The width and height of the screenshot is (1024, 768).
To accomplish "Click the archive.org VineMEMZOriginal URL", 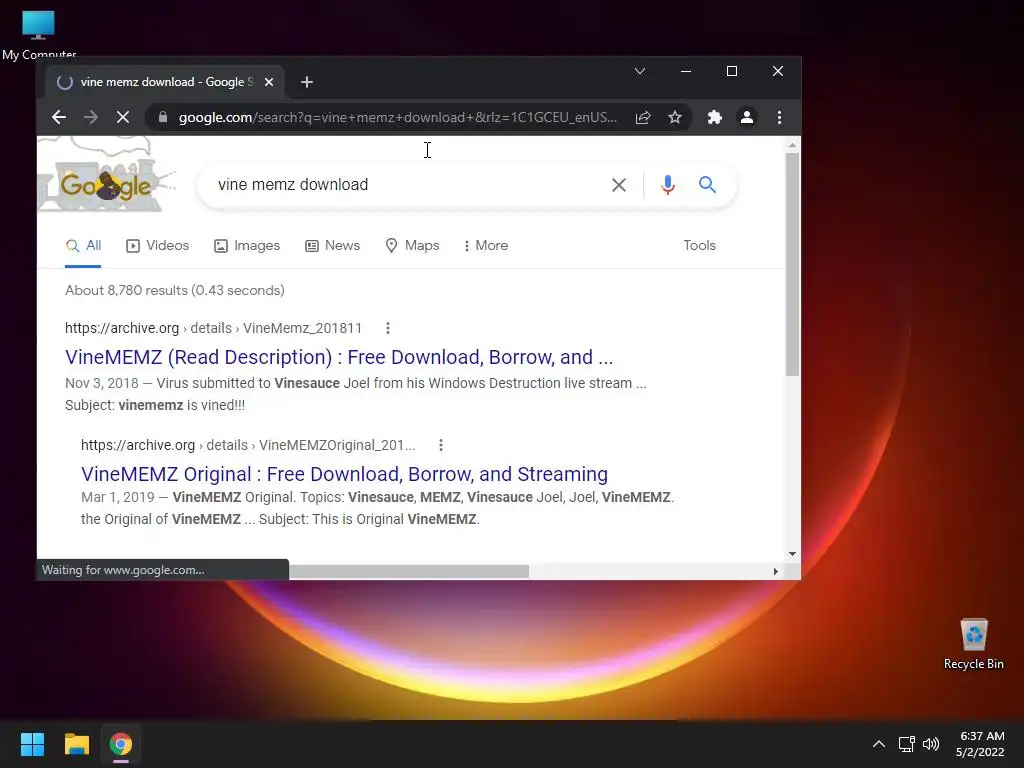I will (x=248, y=445).
